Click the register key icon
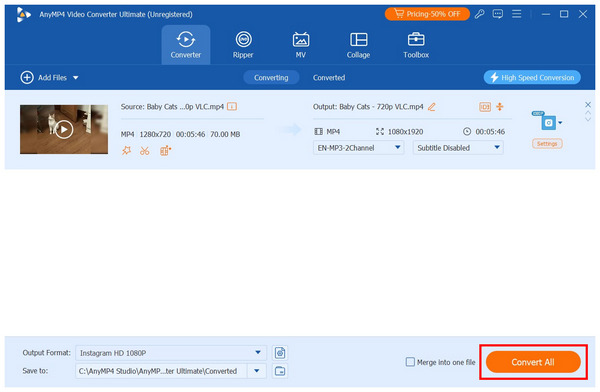Viewport: 600px width, 392px height. 479,14
